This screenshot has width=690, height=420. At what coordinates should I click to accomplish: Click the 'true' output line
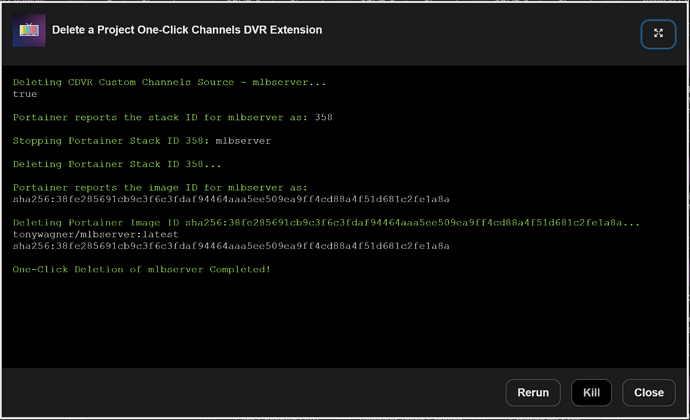tap(25, 94)
